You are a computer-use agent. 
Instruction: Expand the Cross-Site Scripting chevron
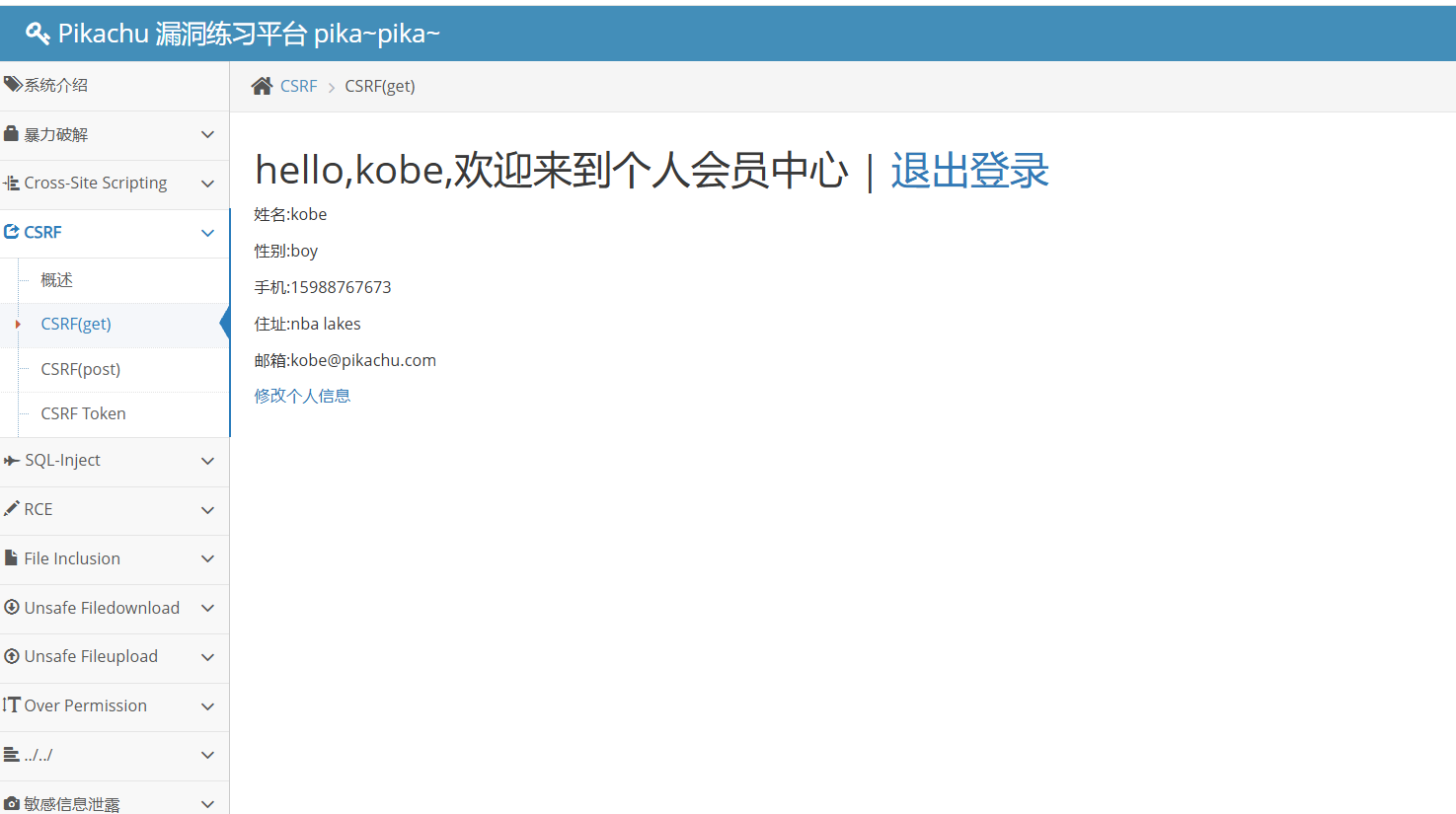point(207,184)
